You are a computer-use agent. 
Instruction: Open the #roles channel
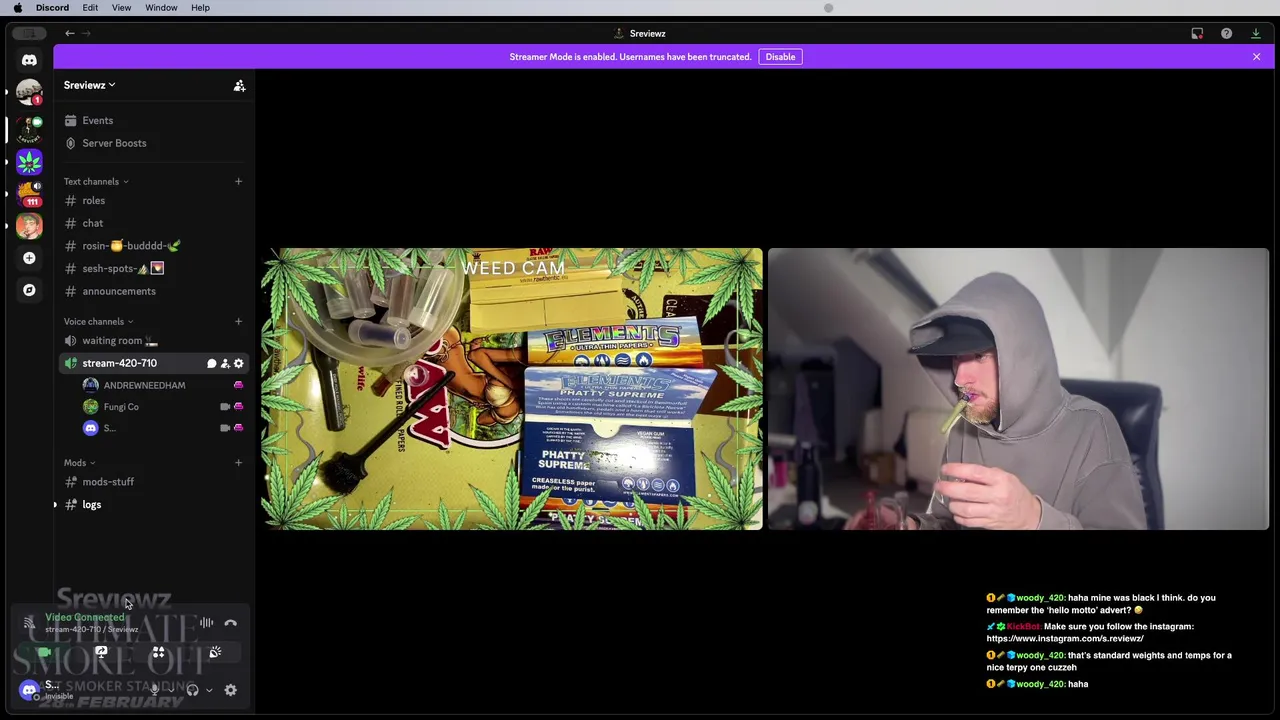[x=93, y=201]
